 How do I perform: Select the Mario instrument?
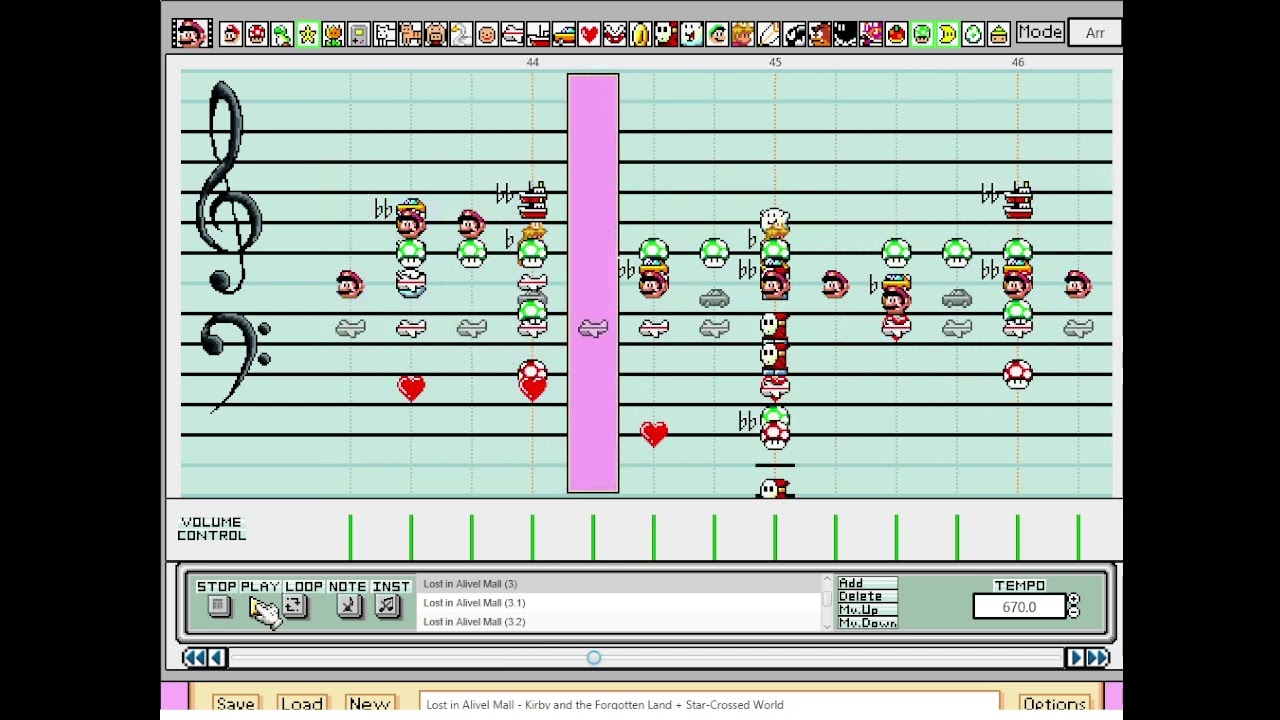(231, 34)
